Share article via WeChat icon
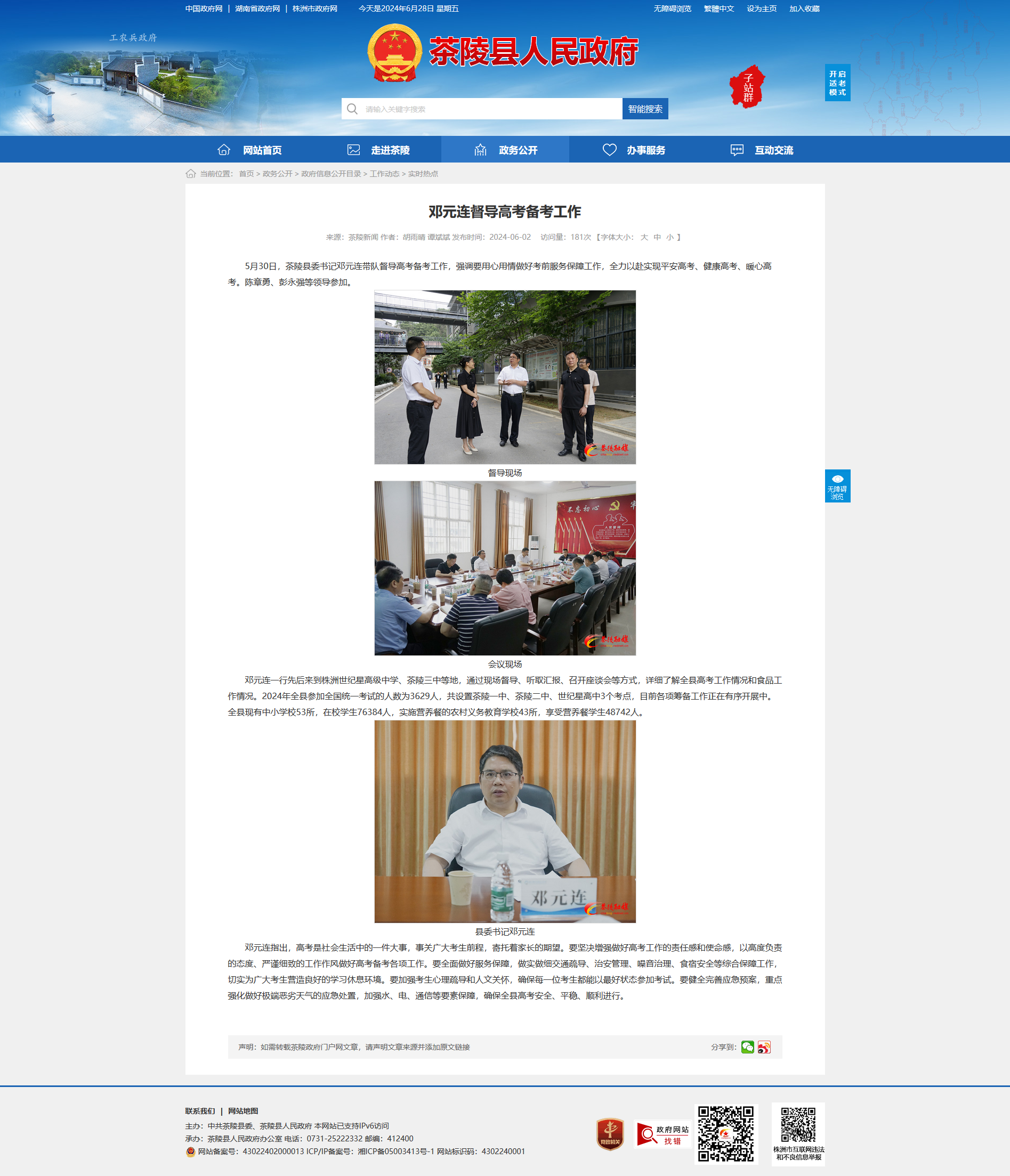Screen dimensions: 1010x1176 tap(748, 1047)
